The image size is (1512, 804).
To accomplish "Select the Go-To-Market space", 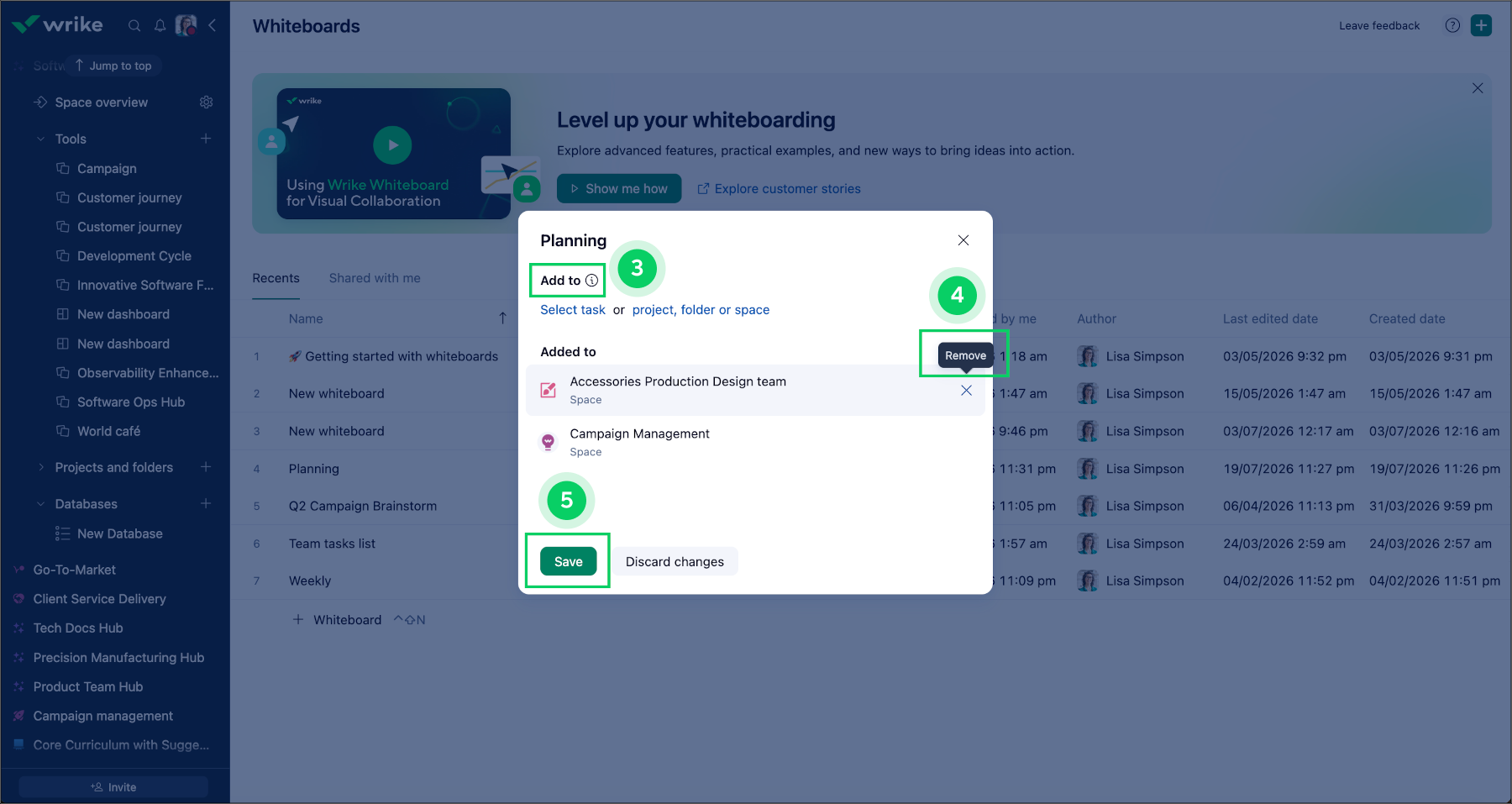I will point(75,570).
